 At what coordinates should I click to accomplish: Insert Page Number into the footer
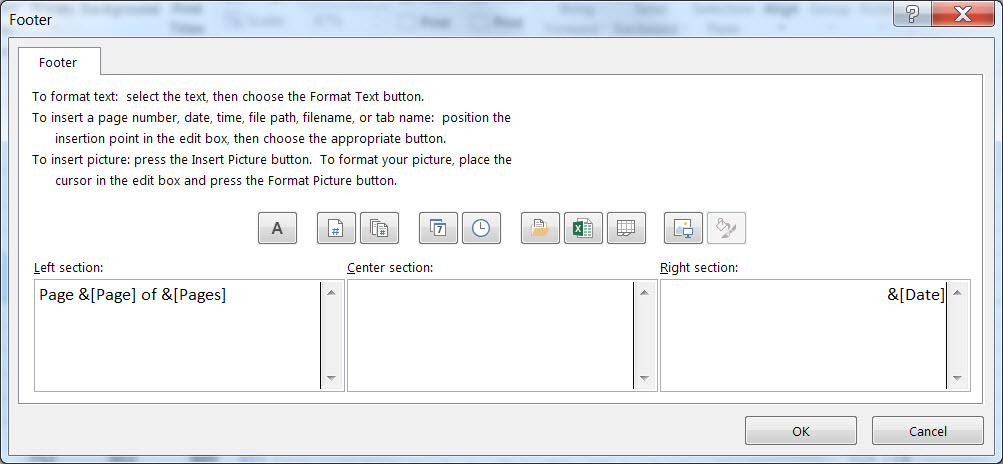point(336,228)
